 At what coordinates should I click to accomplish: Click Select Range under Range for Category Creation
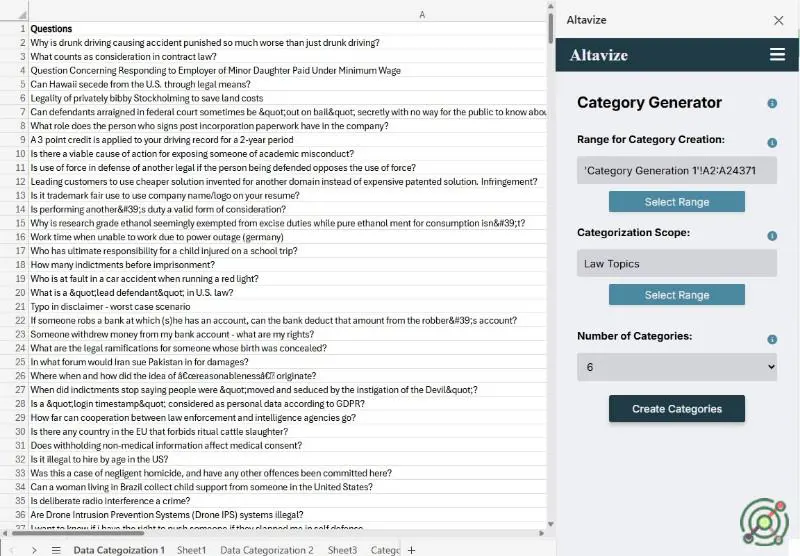pyautogui.click(x=677, y=202)
